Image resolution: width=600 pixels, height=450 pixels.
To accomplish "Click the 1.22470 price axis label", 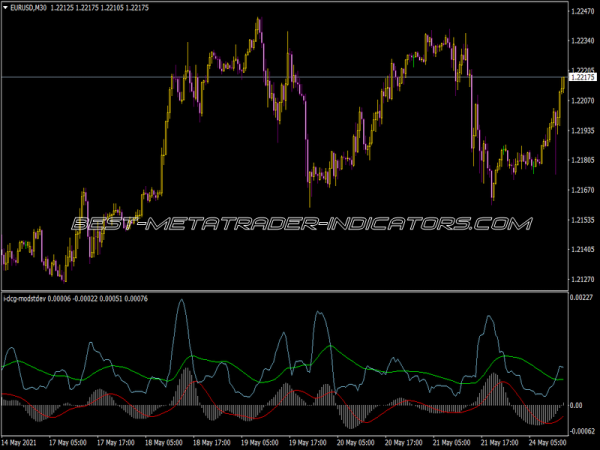I will [581, 12].
